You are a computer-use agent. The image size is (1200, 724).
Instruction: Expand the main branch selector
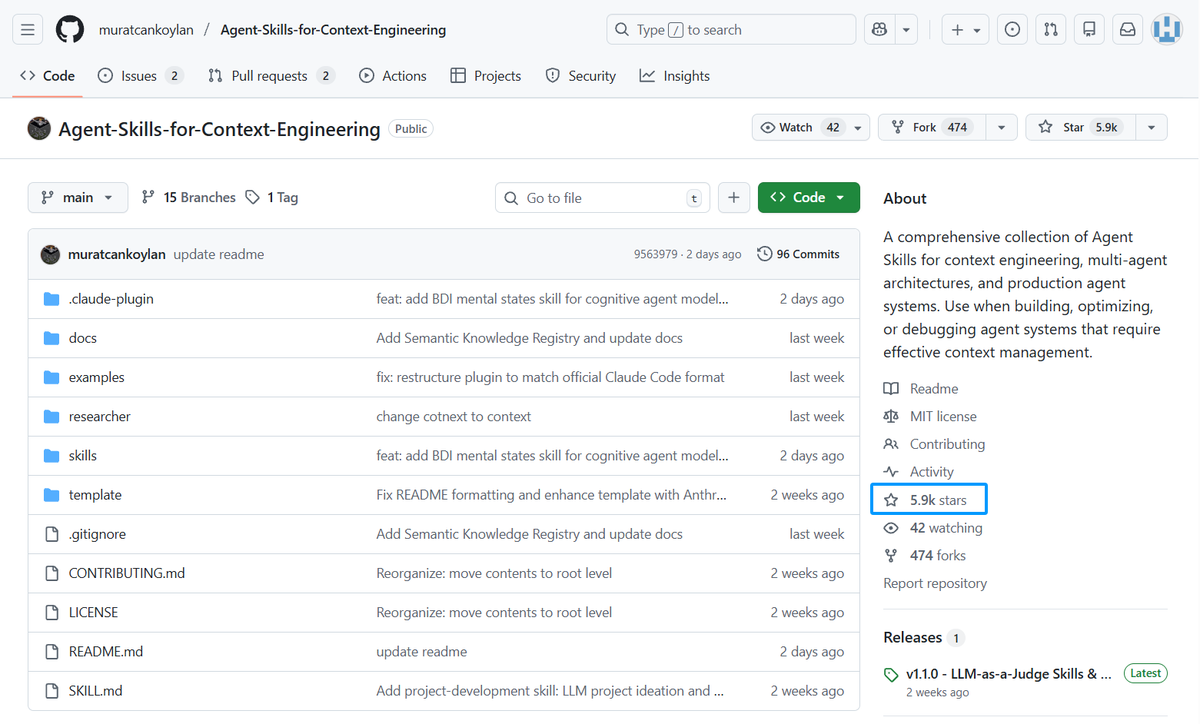point(78,198)
